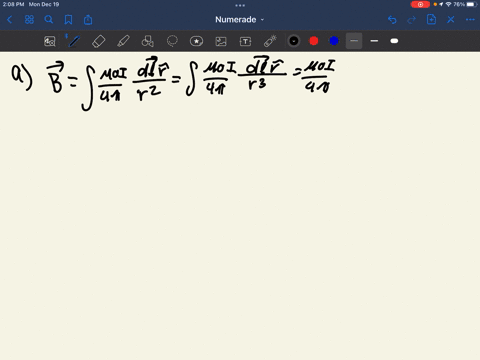Open the Elements sticker tool
This screenshot has height=360, width=480.
(196, 41)
